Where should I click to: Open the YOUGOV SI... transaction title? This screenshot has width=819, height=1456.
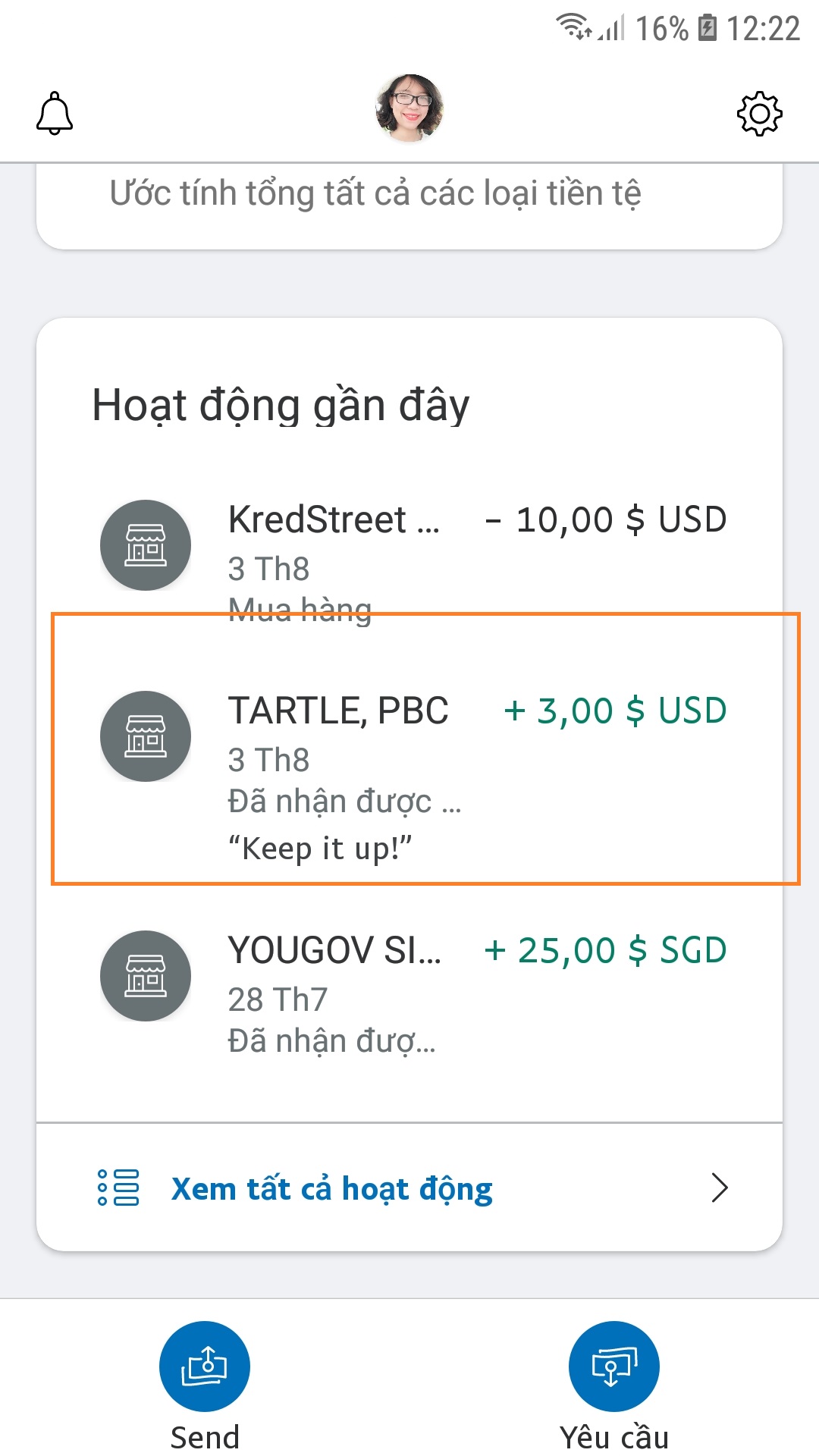[x=334, y=951]
